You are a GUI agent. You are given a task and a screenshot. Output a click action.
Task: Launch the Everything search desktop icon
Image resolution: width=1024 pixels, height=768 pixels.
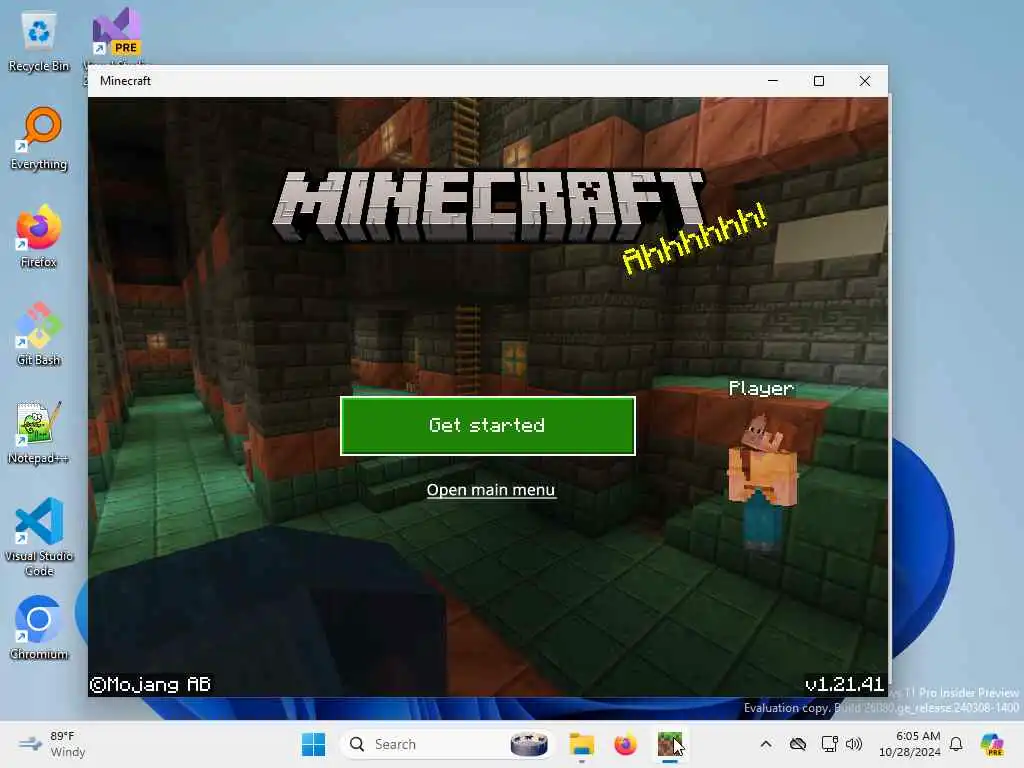[39, 138]
